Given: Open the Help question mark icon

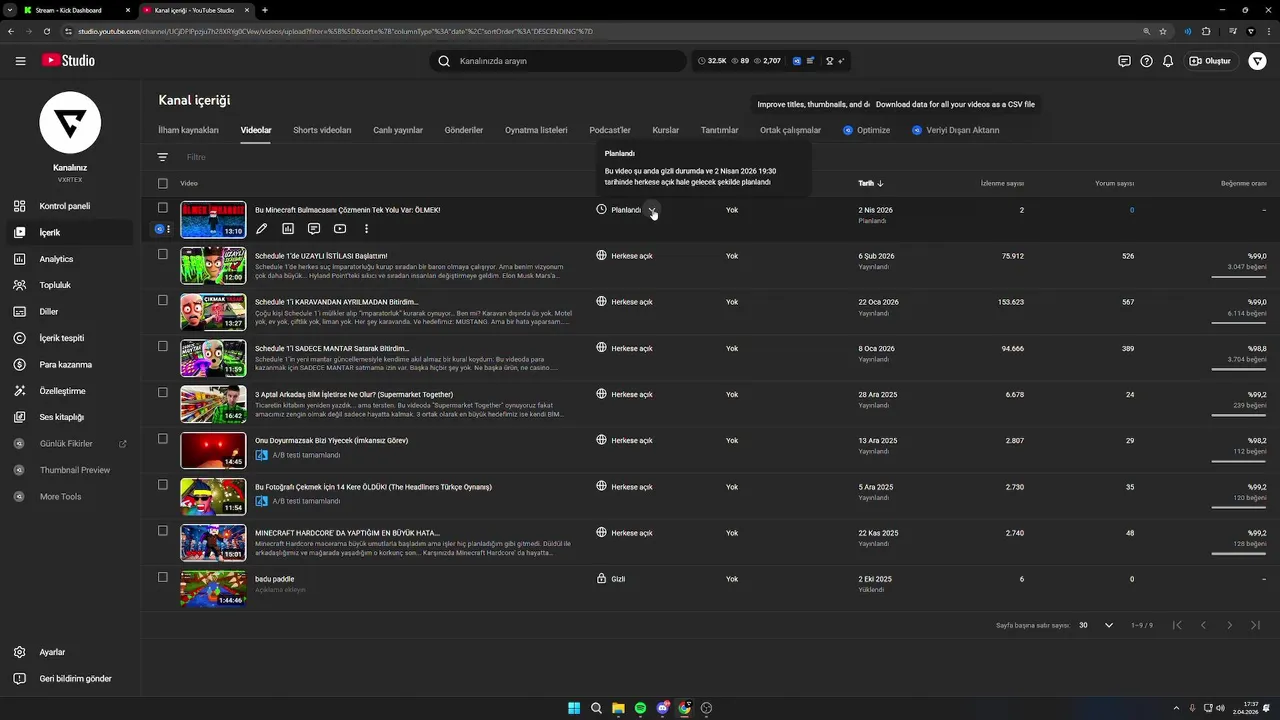Looking at the screenshot, I should coord(1146,61).
